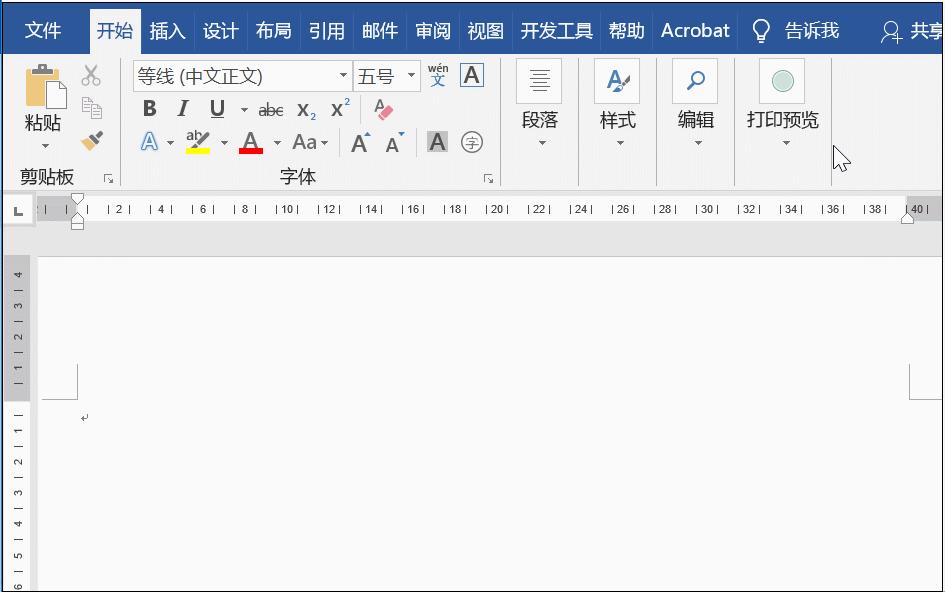Toggle bold formatting

150,108
